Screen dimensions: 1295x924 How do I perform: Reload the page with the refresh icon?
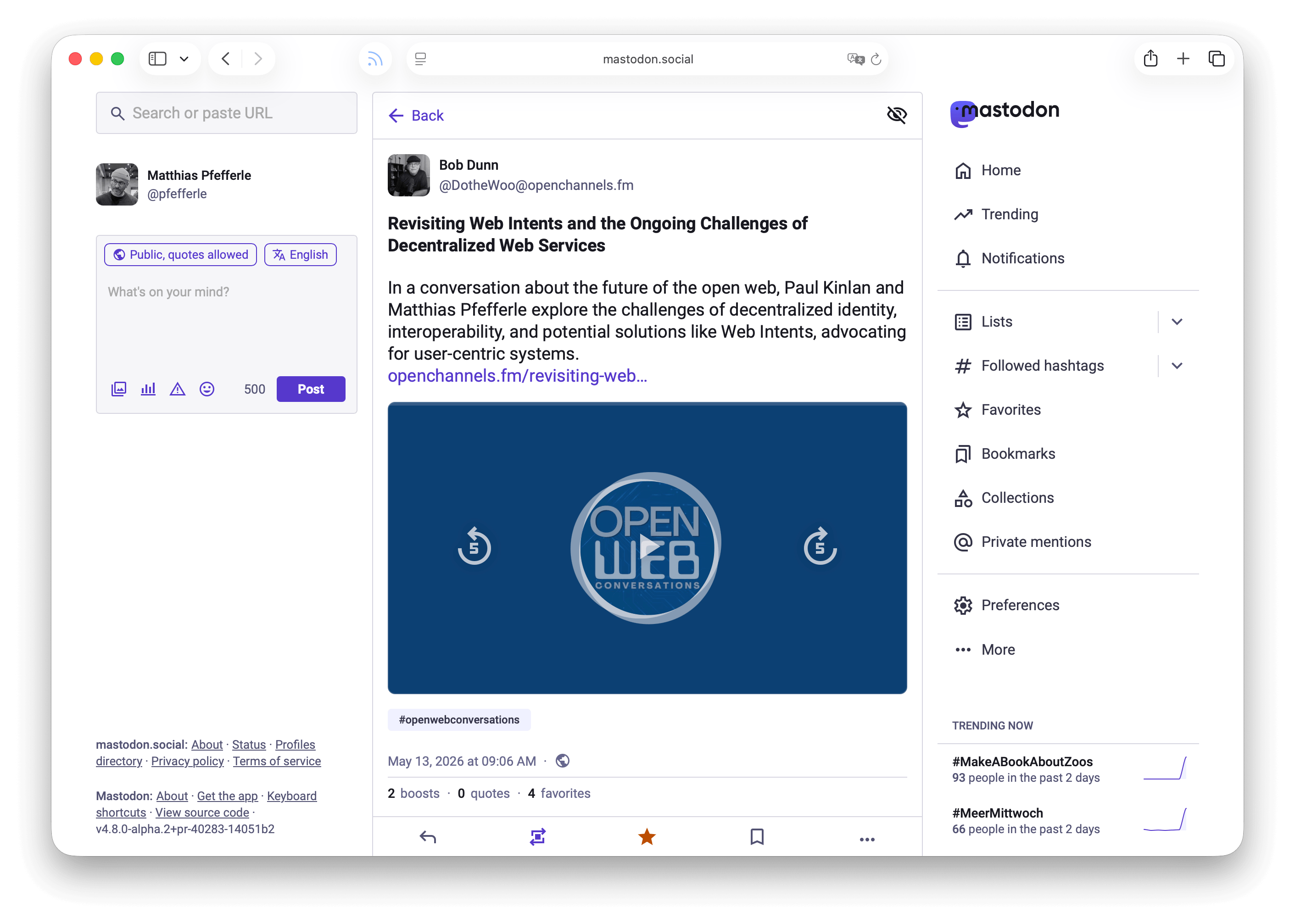click(876, 59)
